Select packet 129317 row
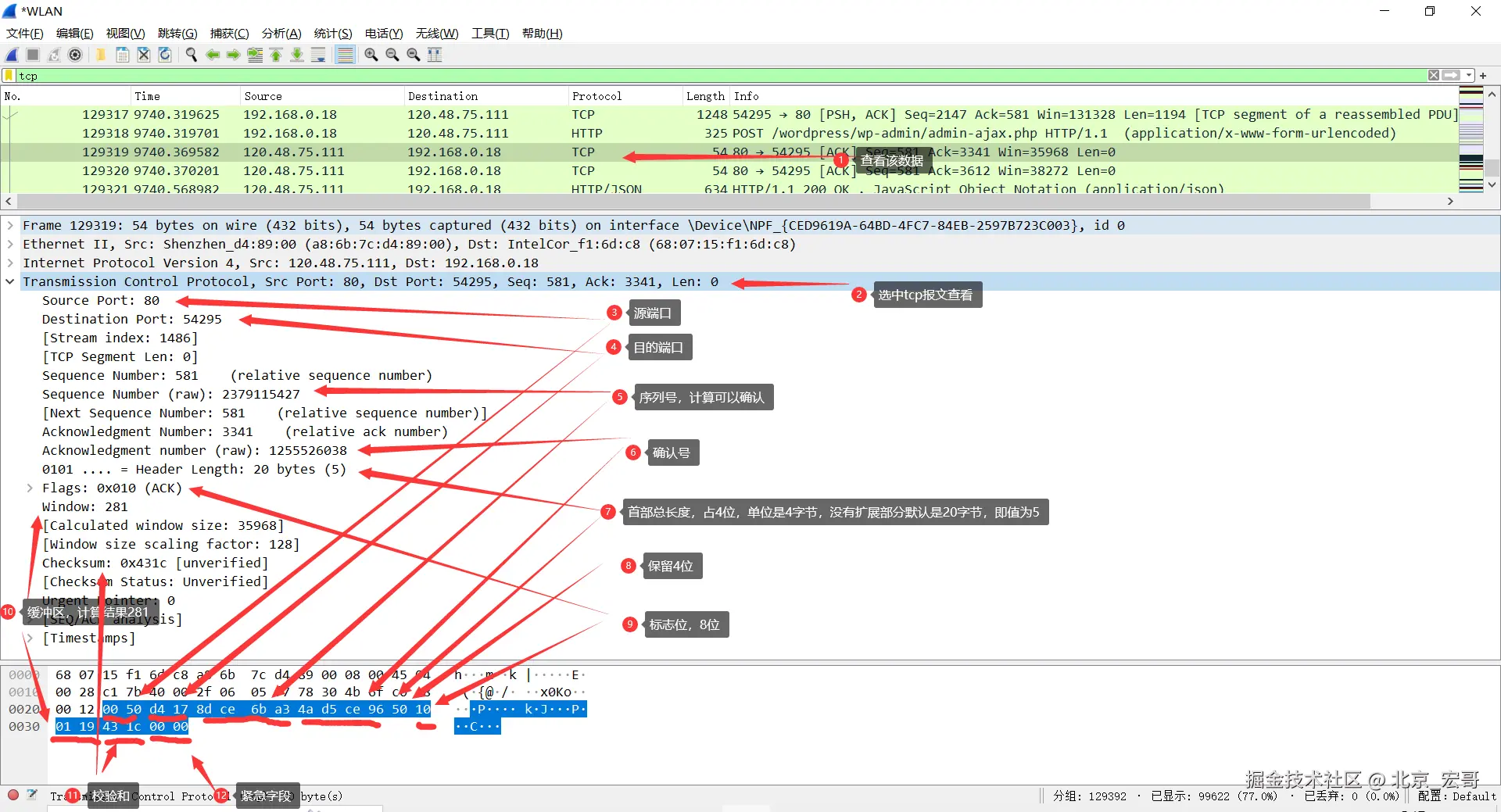The image size is (1501, 812). tap(729, 114)
